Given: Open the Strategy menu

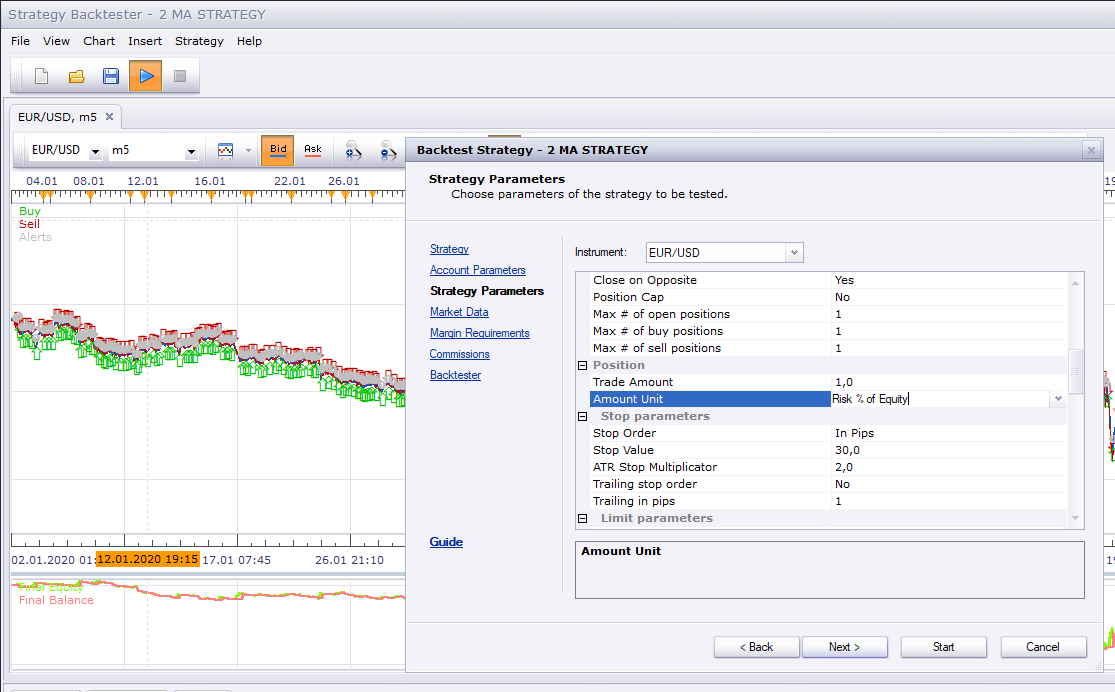Looking at the screenshot, I should 199,41.
